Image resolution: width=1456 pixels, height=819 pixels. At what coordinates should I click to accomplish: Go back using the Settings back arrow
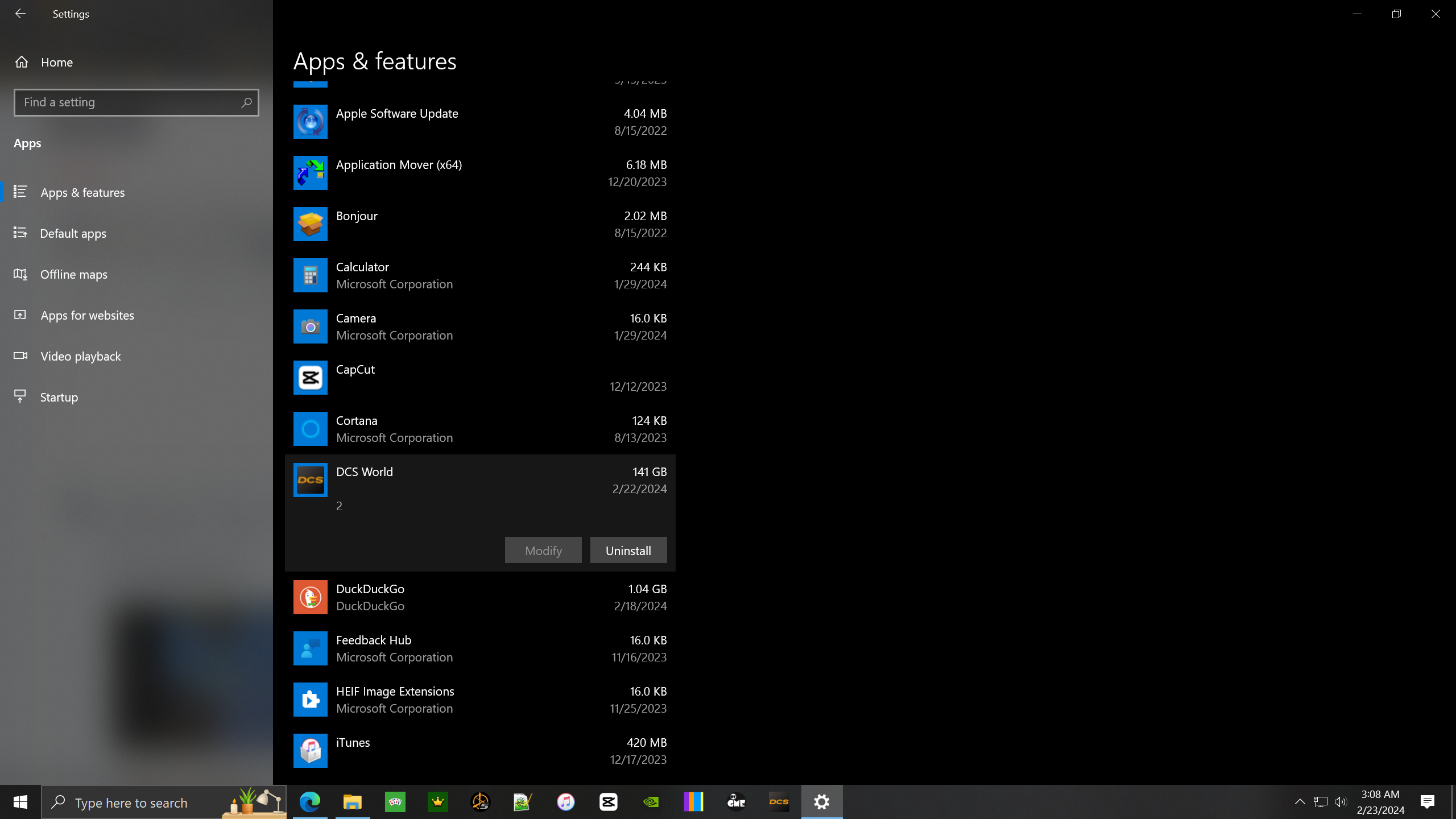point(20,14)
